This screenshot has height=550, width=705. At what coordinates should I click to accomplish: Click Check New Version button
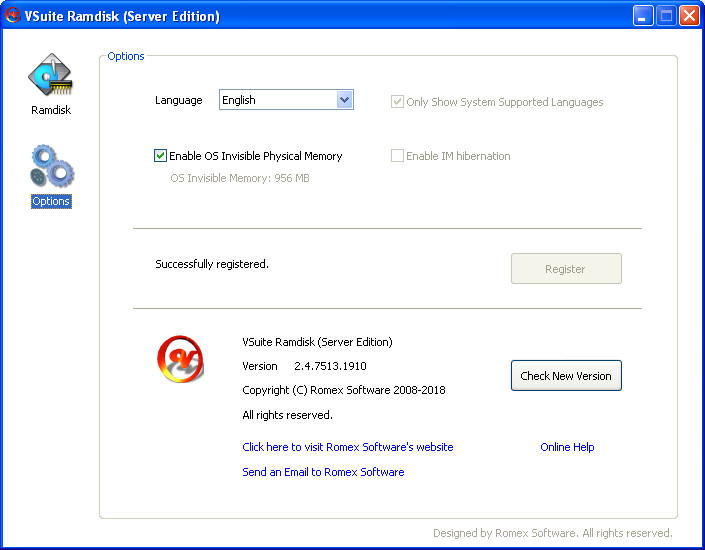click(x=566, y=376)
